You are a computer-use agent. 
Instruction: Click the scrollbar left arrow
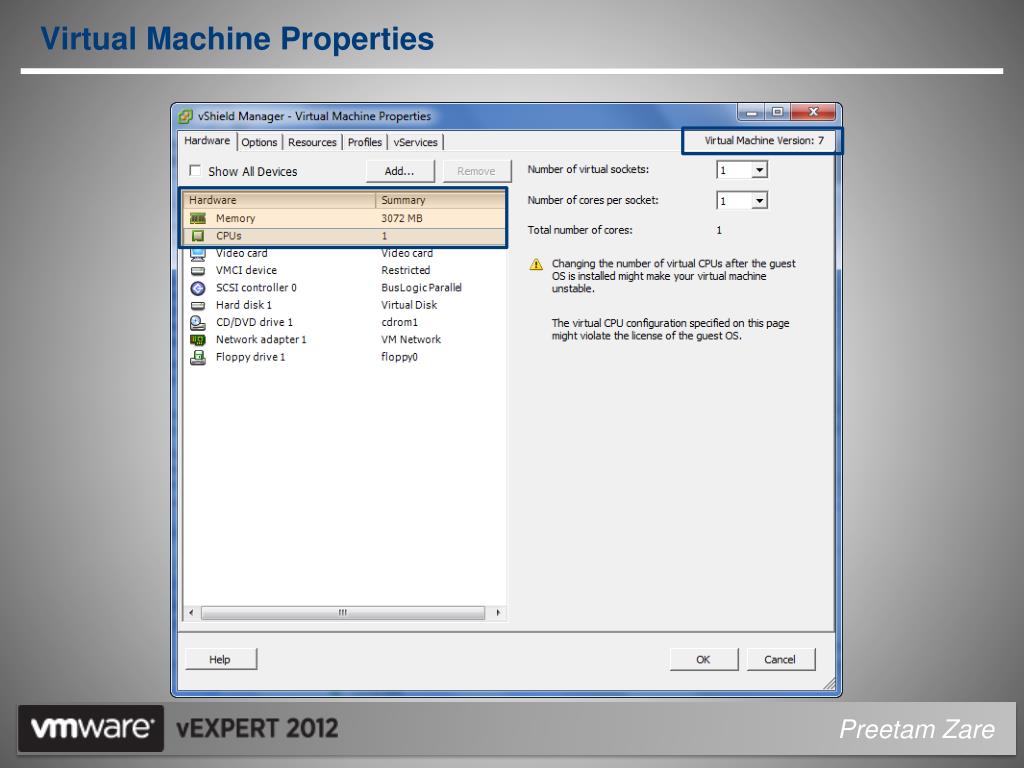click(x=191, y=613)
